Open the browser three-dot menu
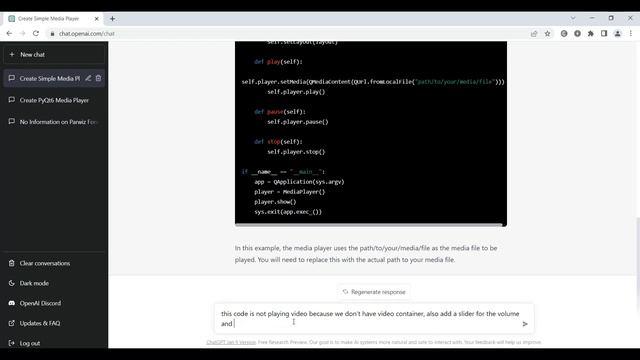The width and height of the screenshot is (640, 360). click(631, 33)
